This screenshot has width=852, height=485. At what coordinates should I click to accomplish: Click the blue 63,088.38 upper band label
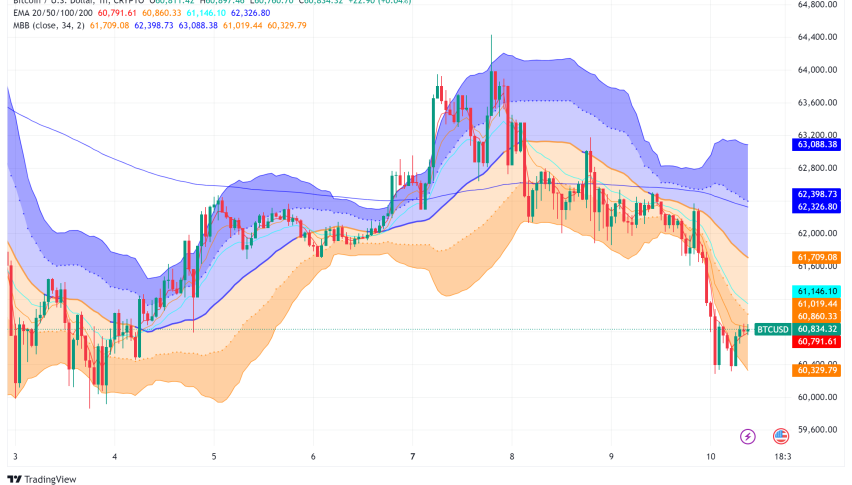tap(817, 144)
